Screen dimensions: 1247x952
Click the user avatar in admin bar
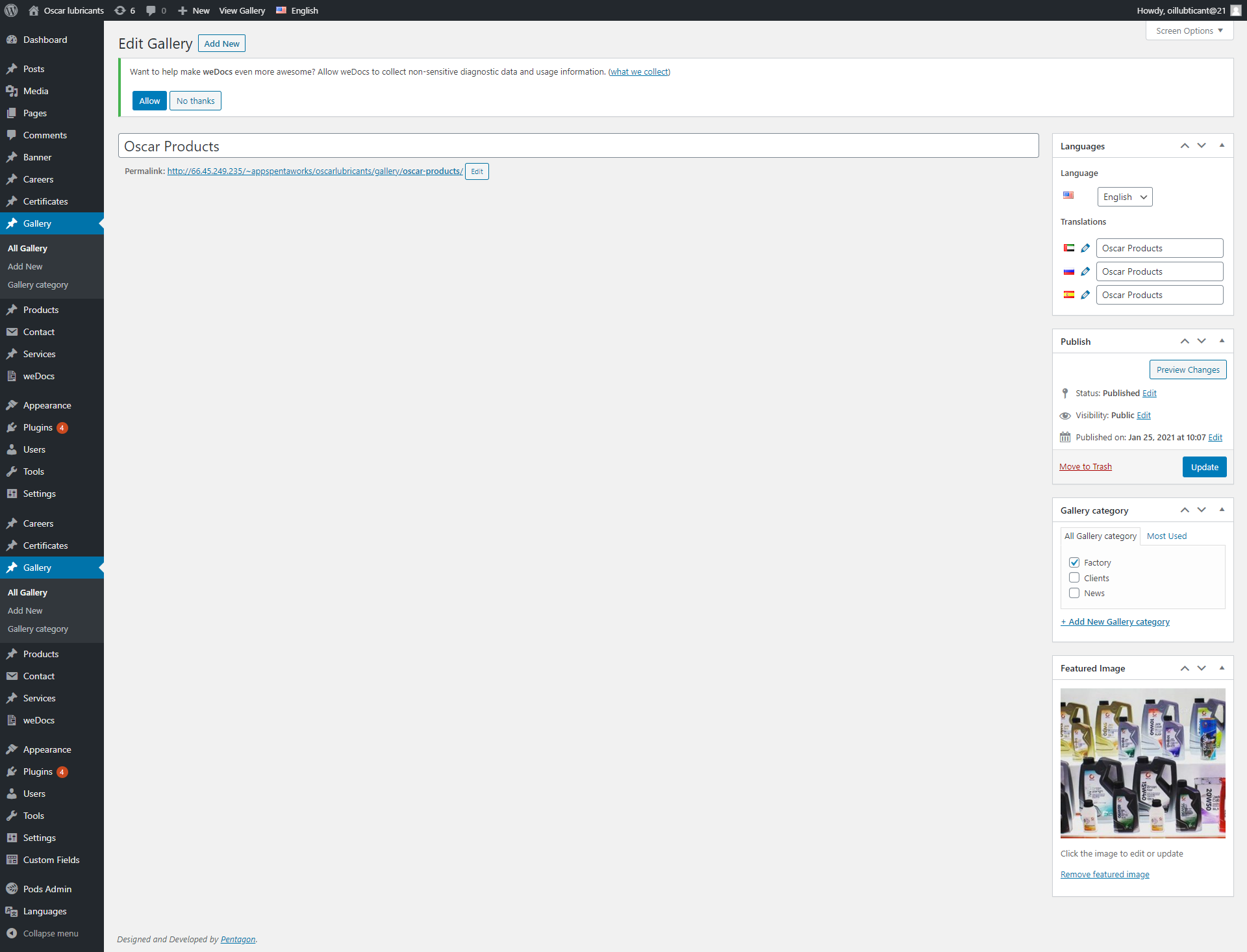pyautogui.click(x=1235, y=10)
